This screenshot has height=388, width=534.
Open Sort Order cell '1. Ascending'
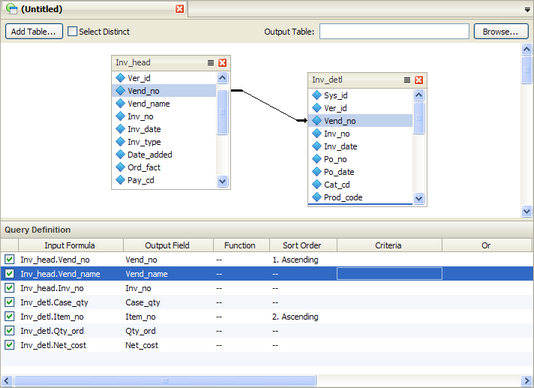tap(303, 260)
